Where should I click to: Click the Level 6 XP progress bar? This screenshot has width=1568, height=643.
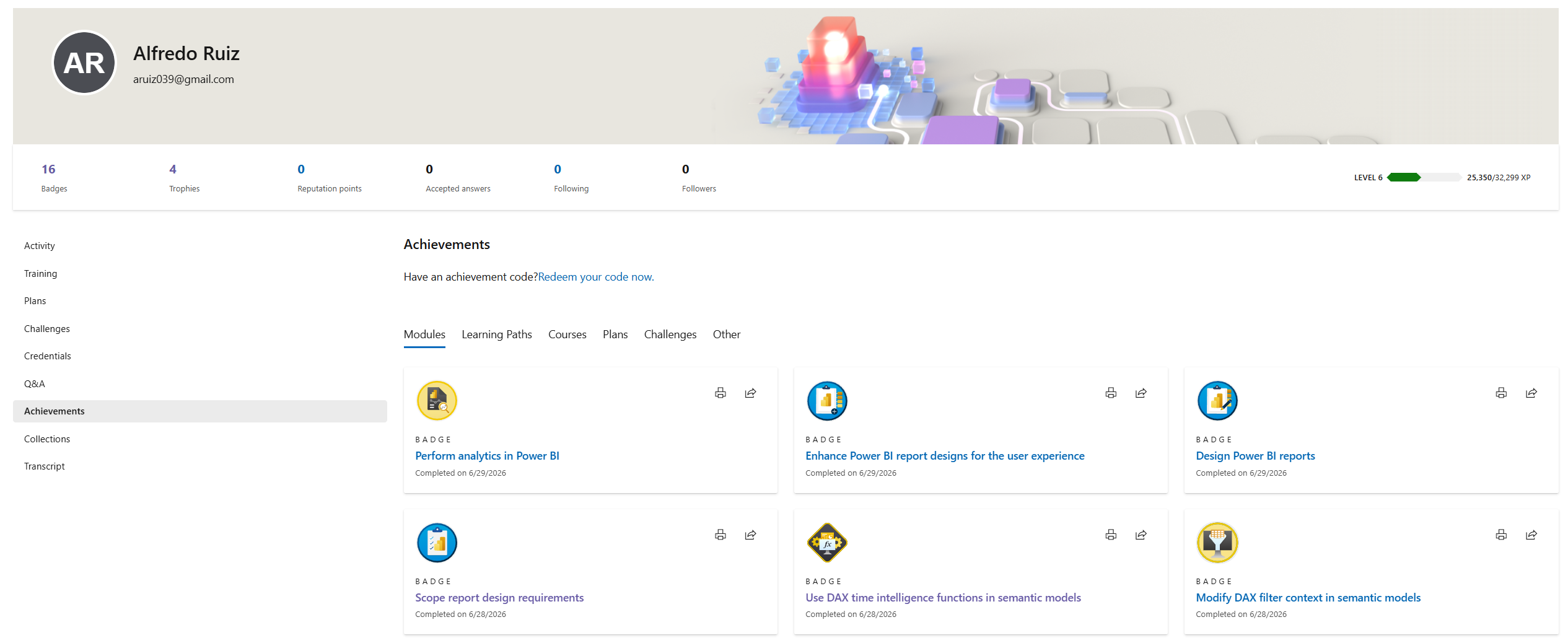pyautogui.click(x=1424, y=178)
